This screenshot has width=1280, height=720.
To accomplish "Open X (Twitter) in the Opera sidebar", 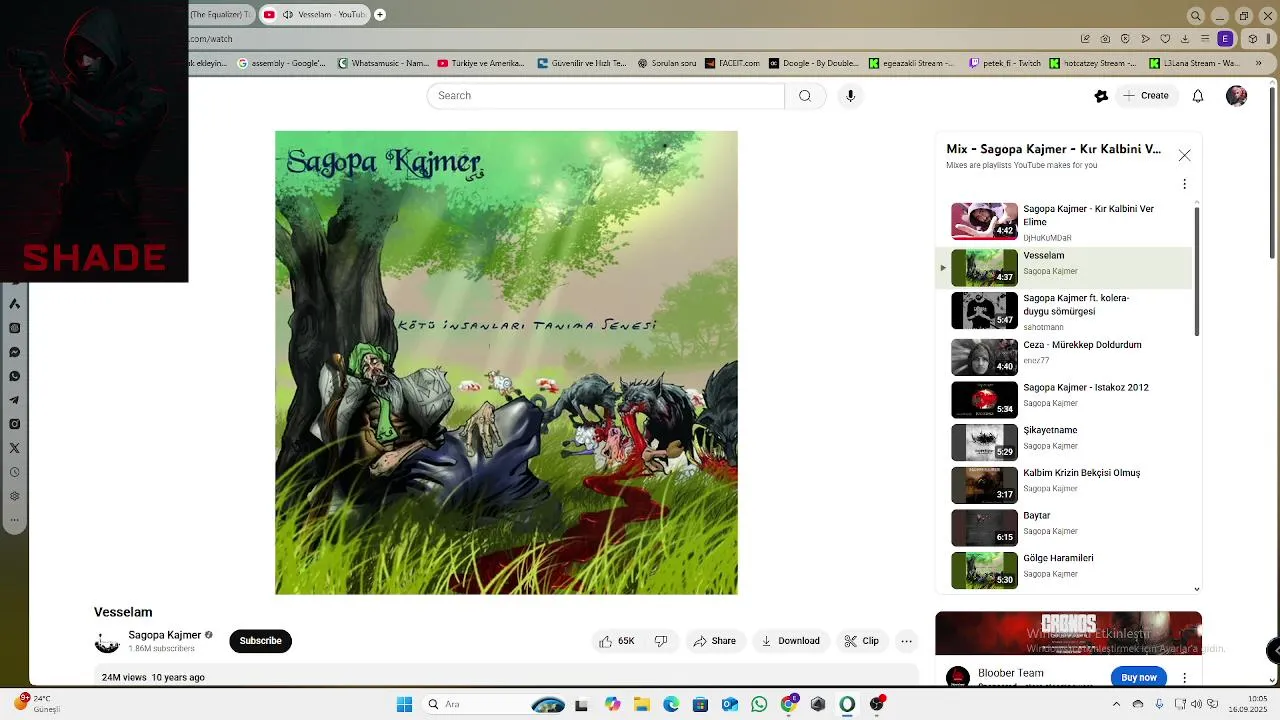I will click(14, 448).
